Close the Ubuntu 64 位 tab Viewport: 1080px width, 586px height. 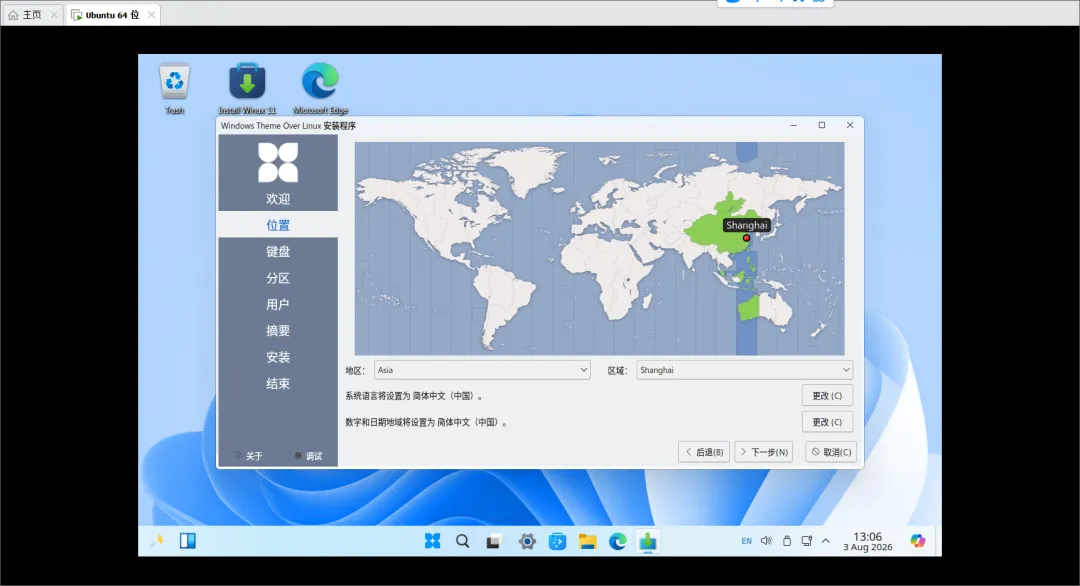(x=152, y=14)
